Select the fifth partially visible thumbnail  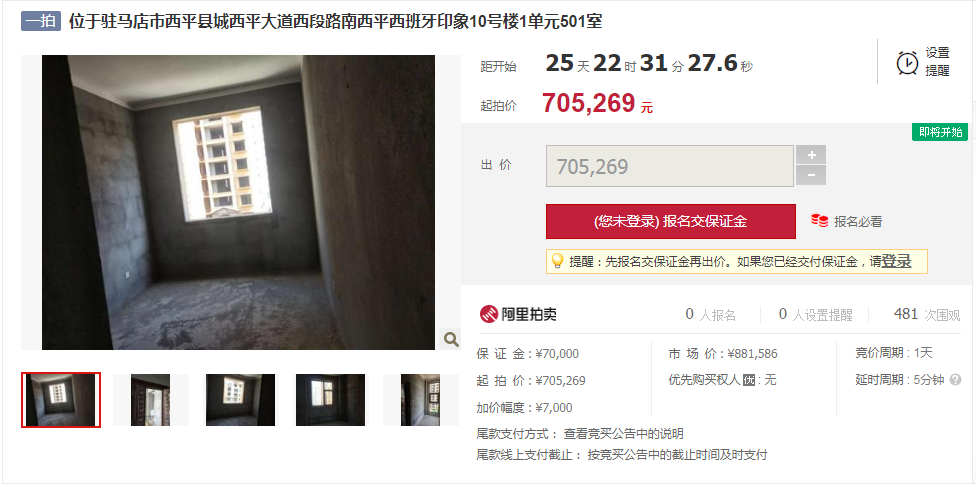tap(420, 400)
